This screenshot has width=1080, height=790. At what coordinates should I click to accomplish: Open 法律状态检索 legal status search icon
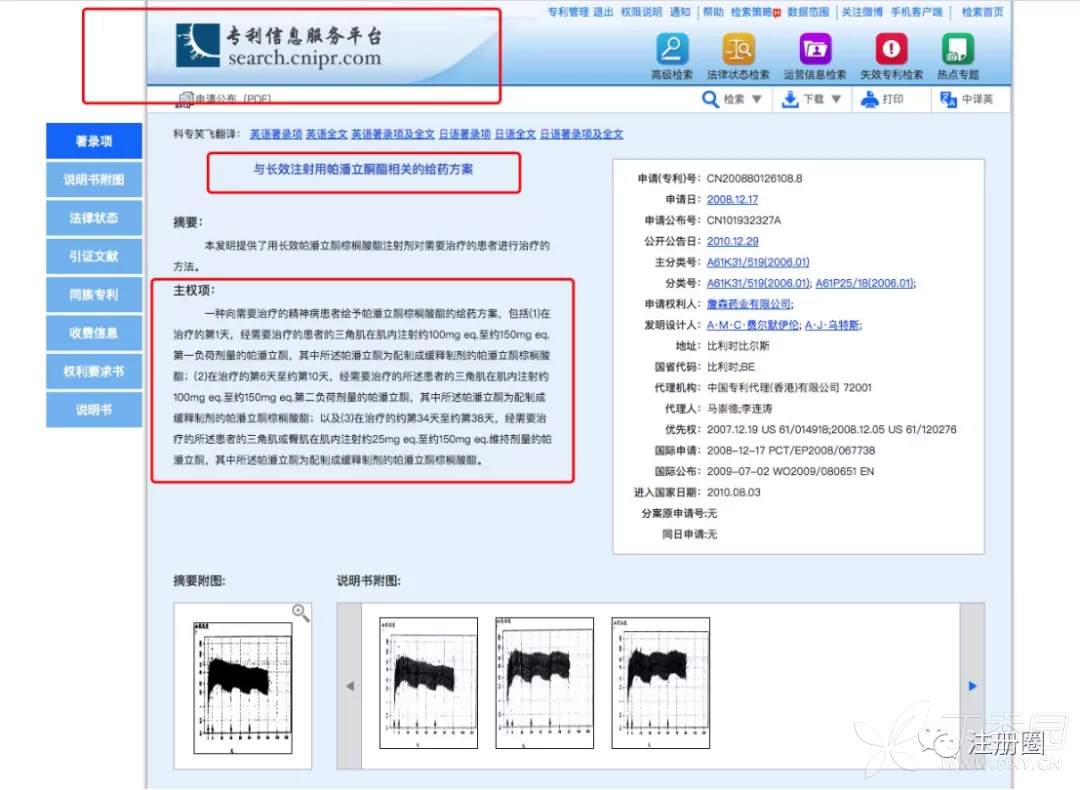(738, 49)
